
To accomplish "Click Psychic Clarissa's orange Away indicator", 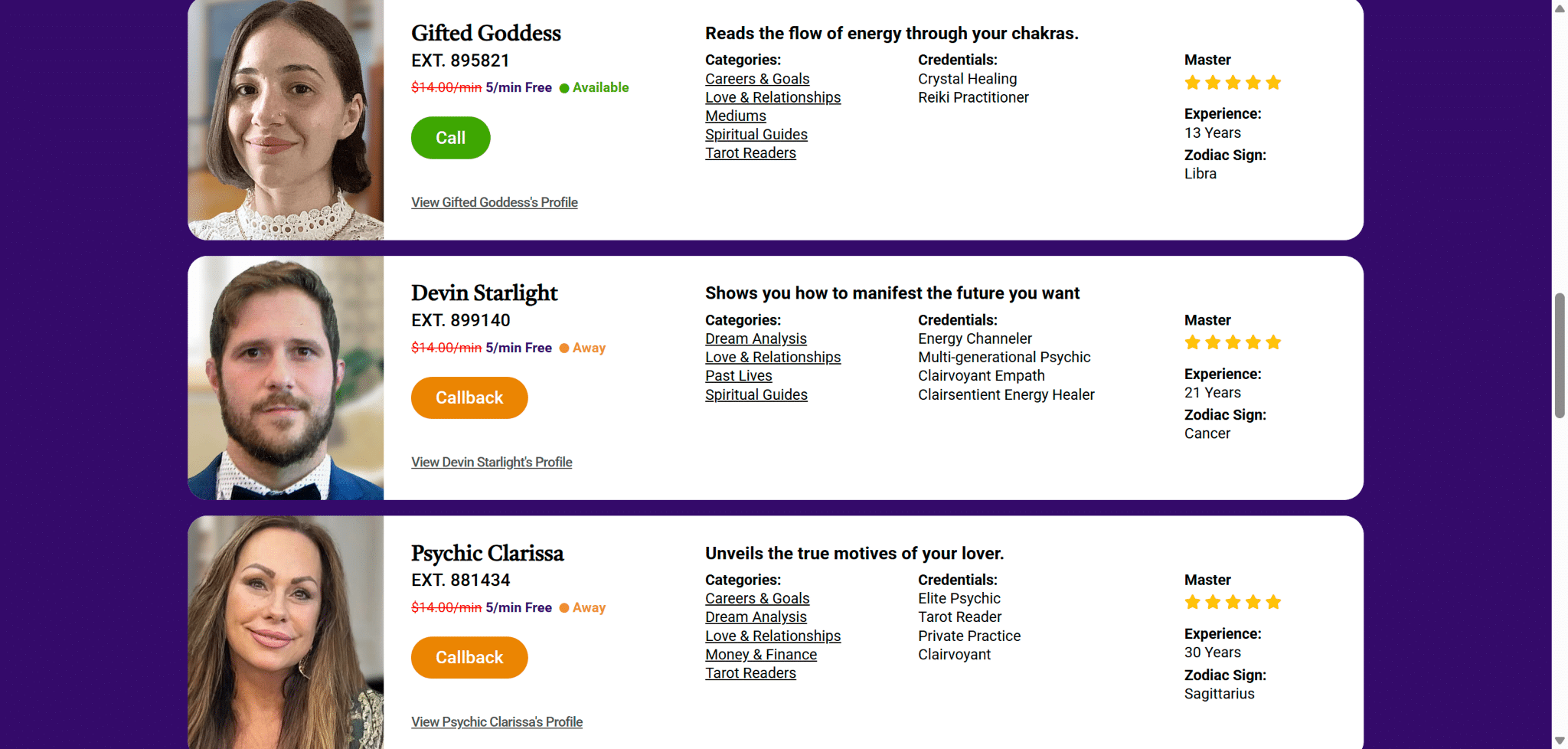I will point(564,608).
